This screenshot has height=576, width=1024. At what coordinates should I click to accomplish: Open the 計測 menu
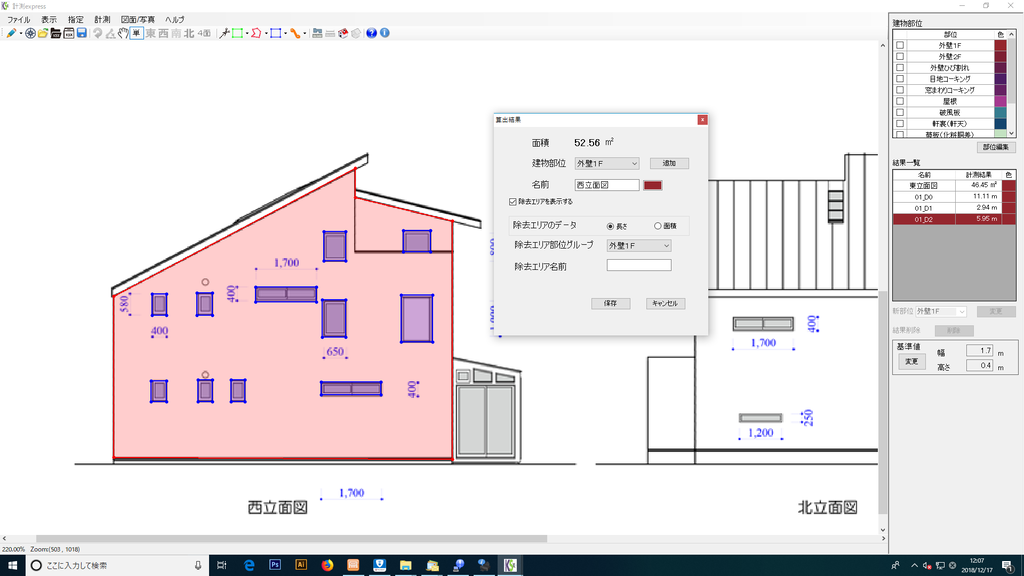(x=102, y=20)
